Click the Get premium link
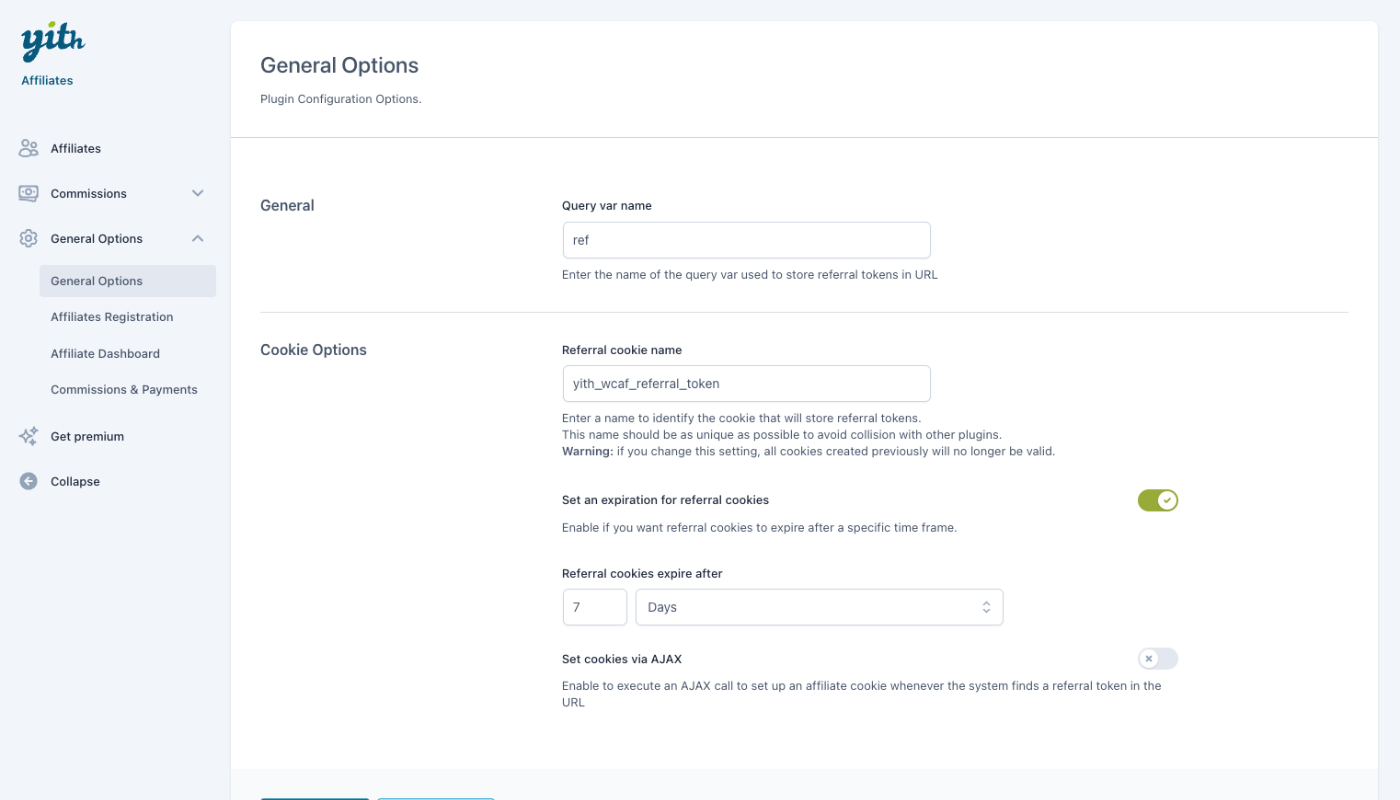 pos(87,436)
